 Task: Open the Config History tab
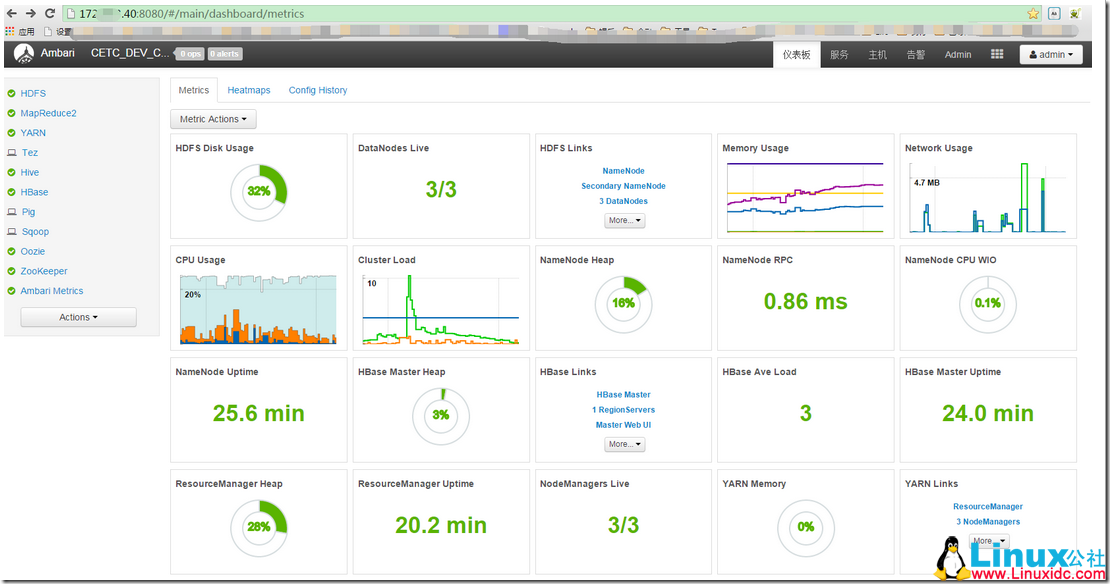[318, 90]
